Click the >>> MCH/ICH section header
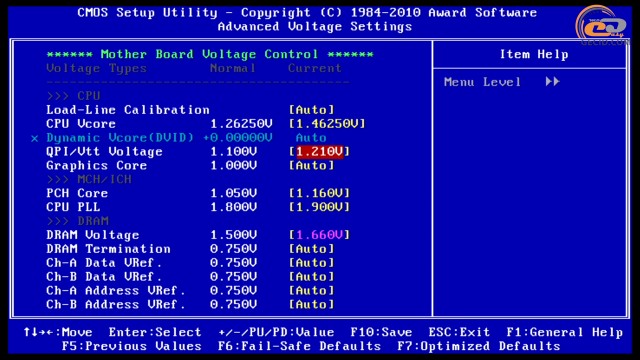 coord(89,179)
